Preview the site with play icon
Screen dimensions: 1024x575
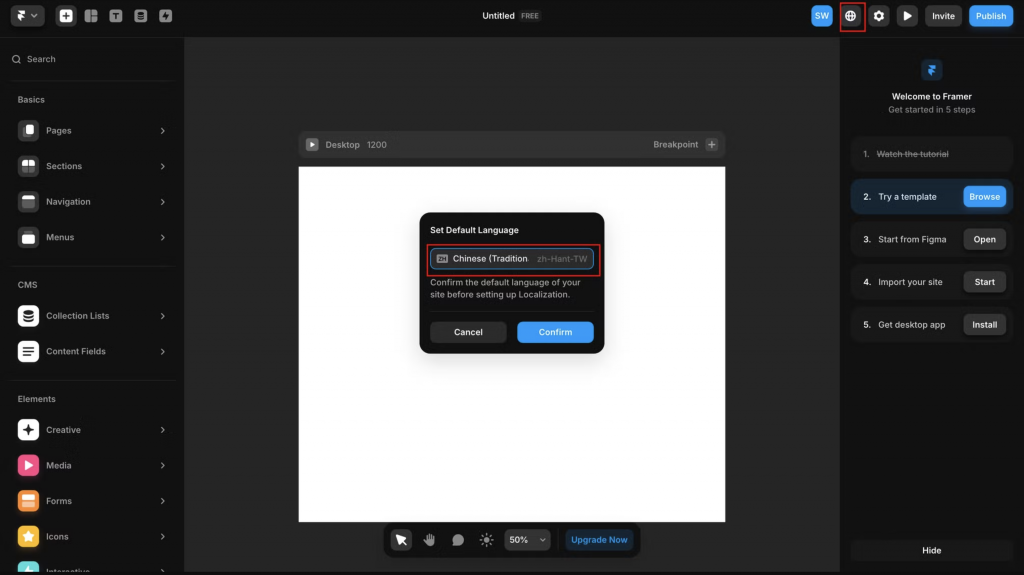click(907, 16)
